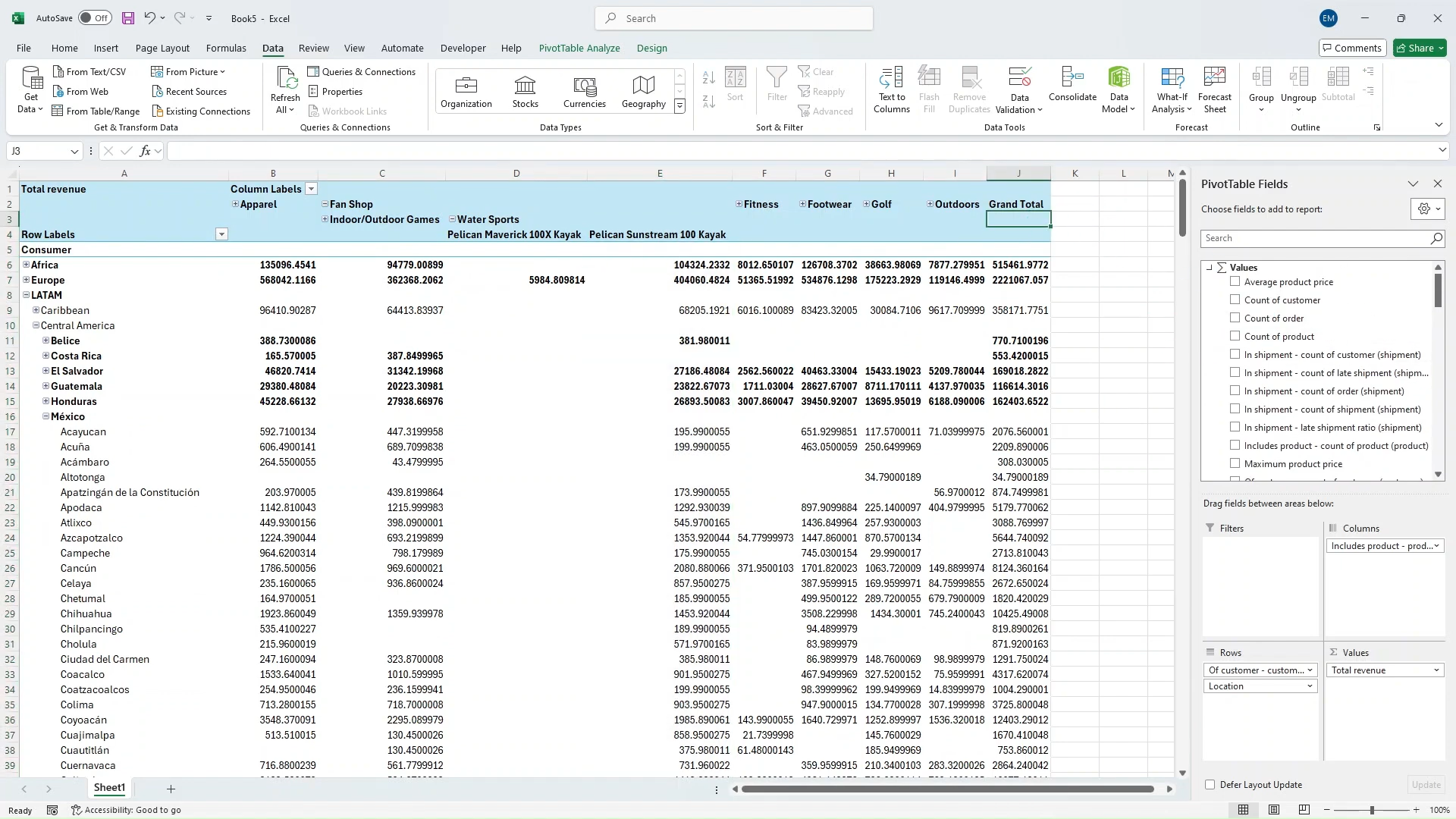Collapse the México row group
The image size is (1456, 819).
pyautogui.click(x=45, y=416)
